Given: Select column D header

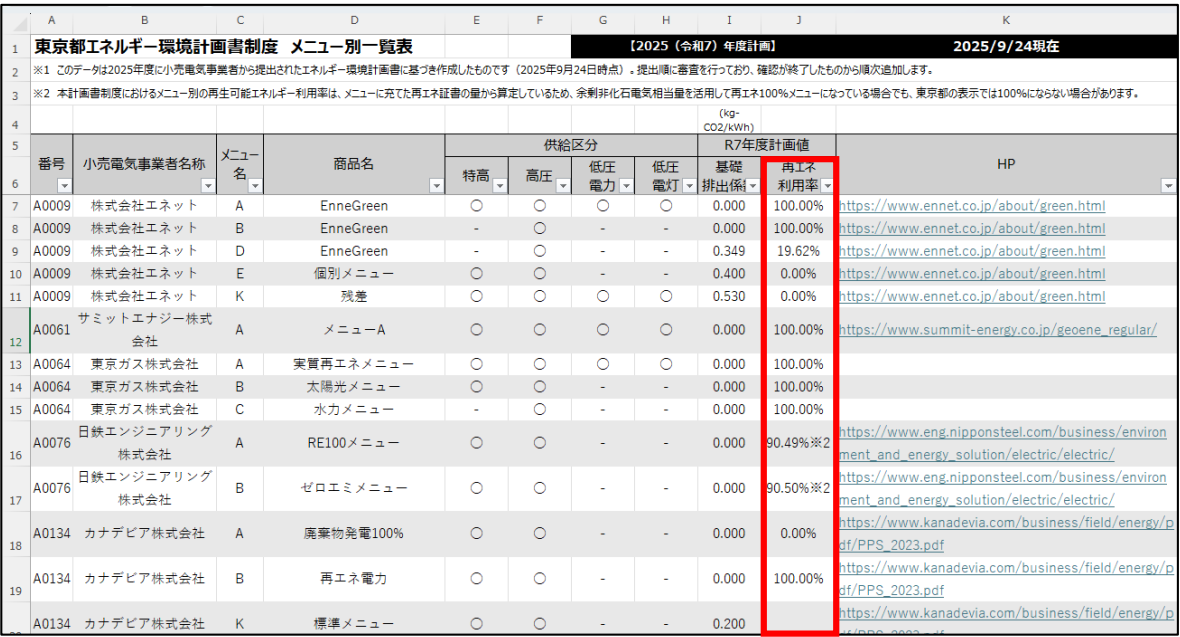Looking at the screenshot, I should tap(354, 19).
